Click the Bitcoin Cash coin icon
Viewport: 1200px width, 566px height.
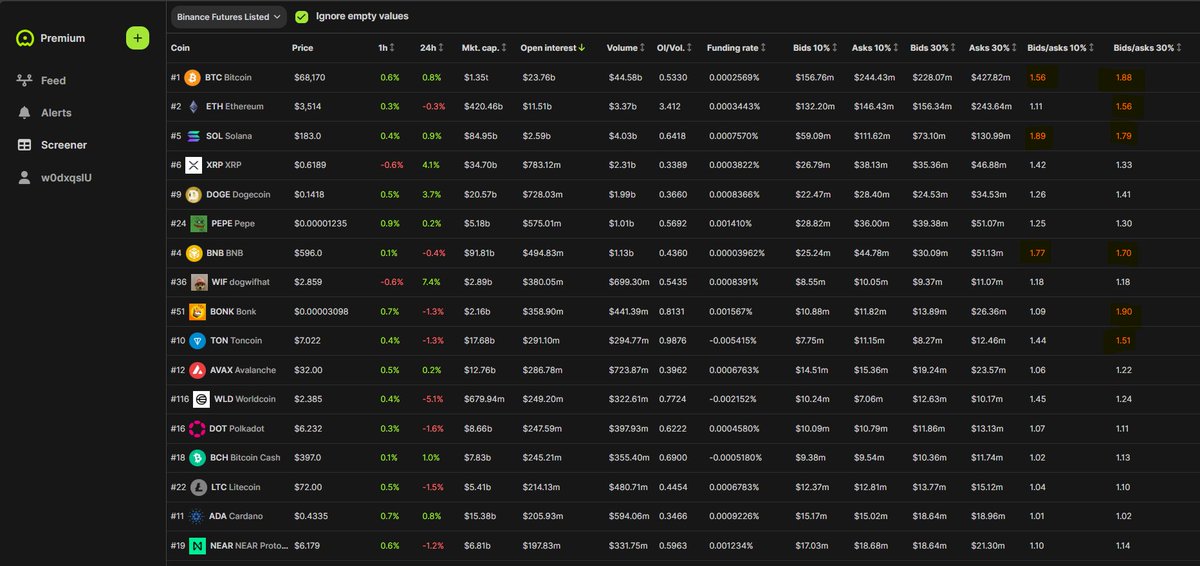[199, 457]
